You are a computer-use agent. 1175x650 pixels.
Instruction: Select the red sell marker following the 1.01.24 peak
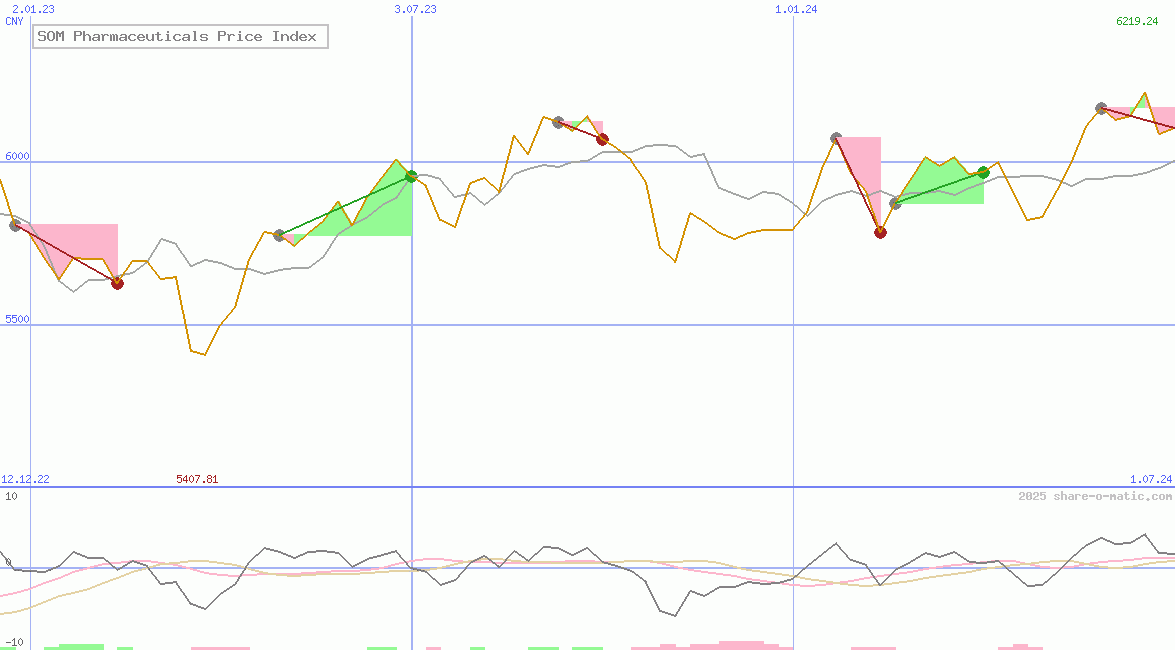click(x=880, y=231)
